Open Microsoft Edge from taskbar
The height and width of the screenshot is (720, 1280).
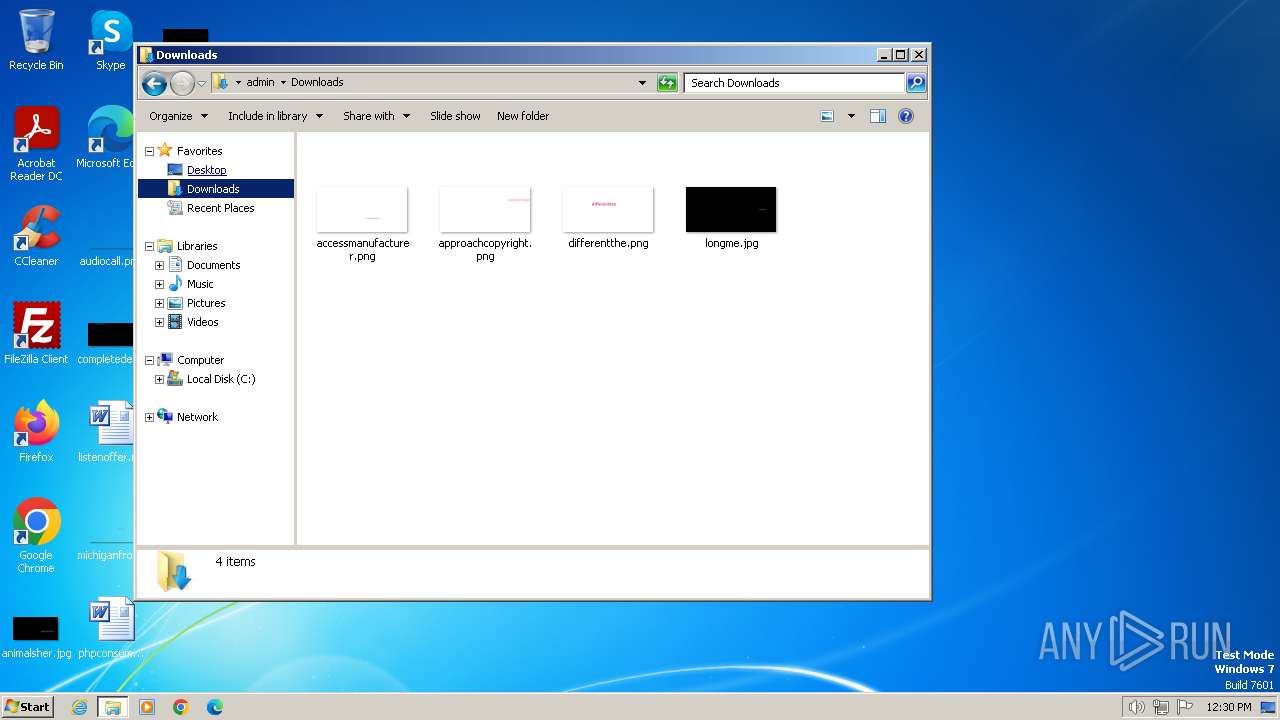coord(215,707)
